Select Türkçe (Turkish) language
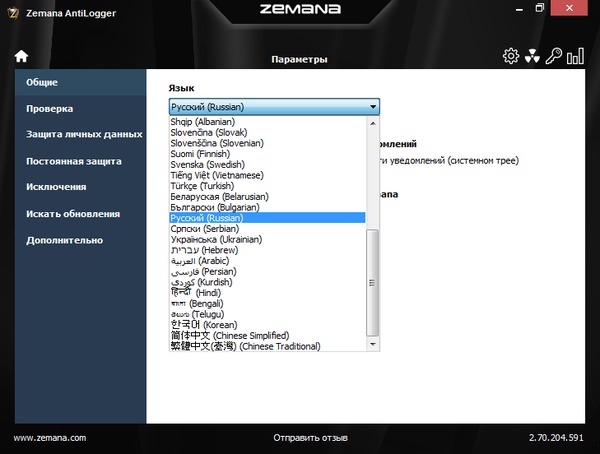 pyautogui.click(x=267, y=186)
